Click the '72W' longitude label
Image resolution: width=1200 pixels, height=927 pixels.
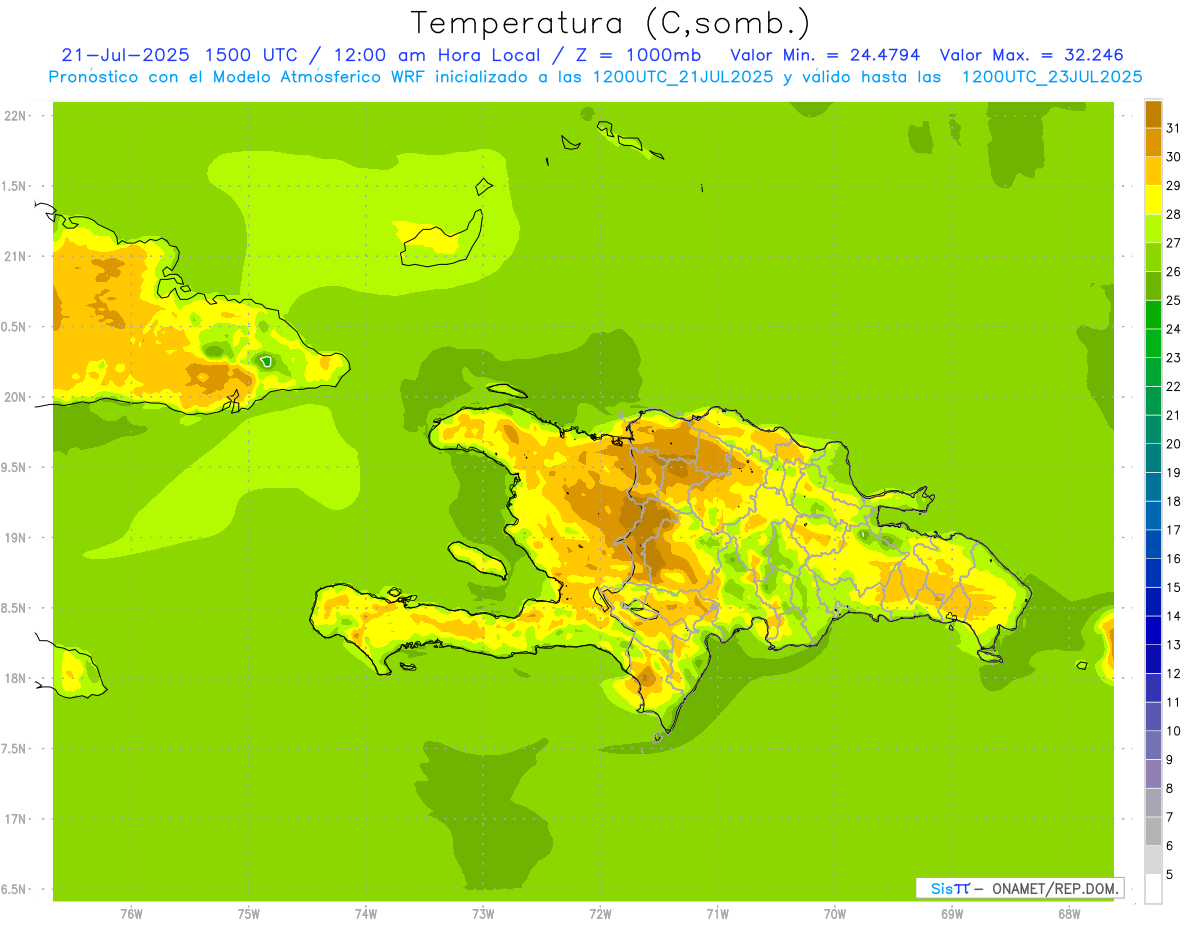600,914
